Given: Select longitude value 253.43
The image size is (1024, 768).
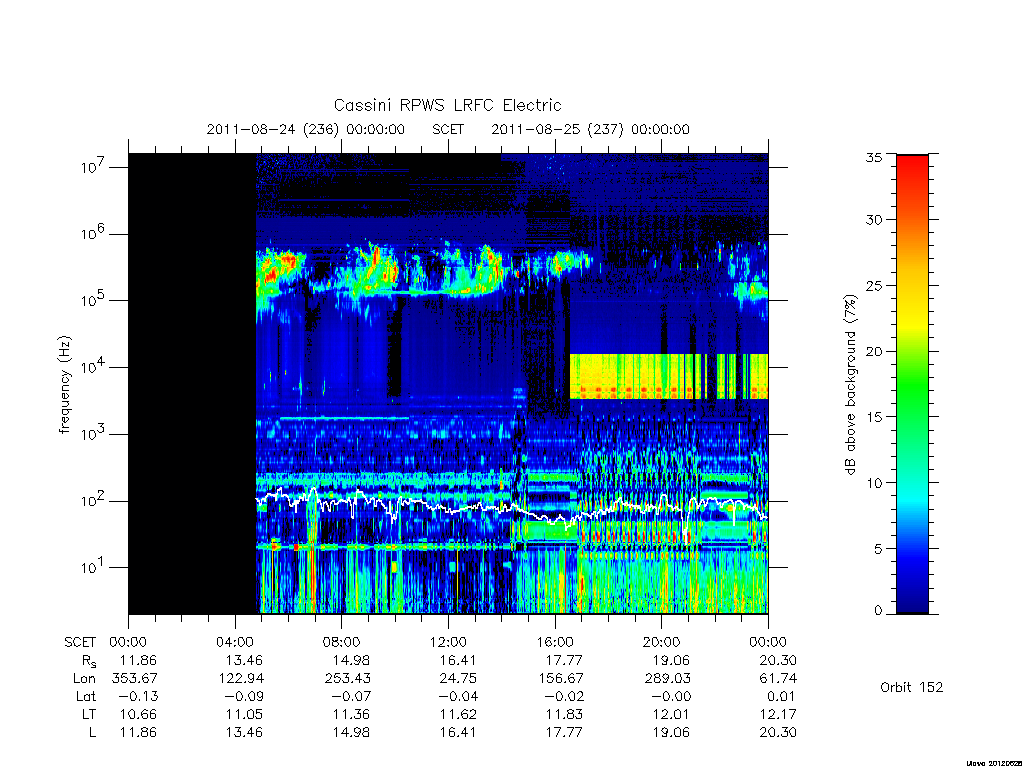Looking at the screenshot, I should click(x=347, y=679).
